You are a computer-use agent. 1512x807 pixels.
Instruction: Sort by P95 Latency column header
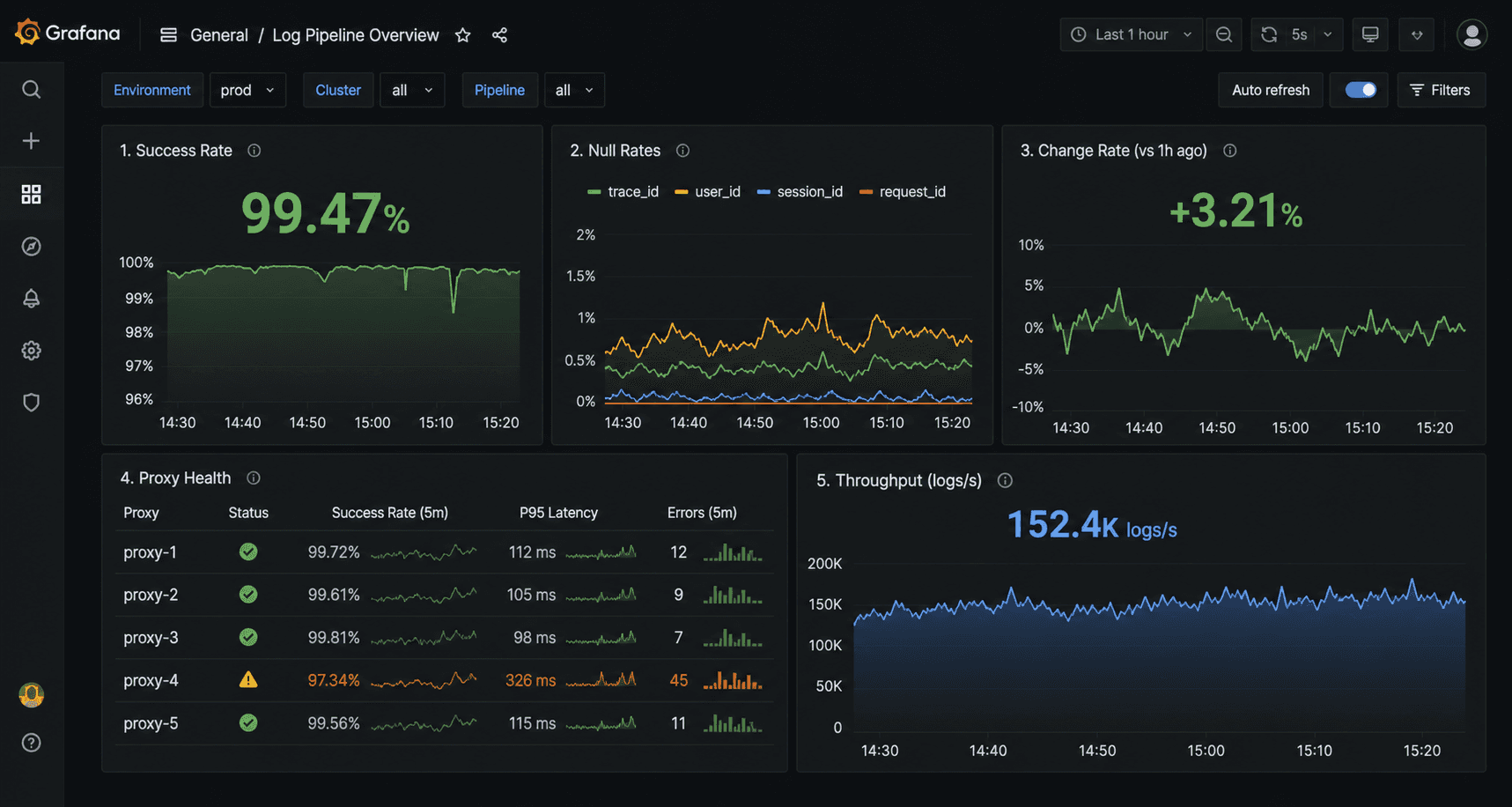558,513
